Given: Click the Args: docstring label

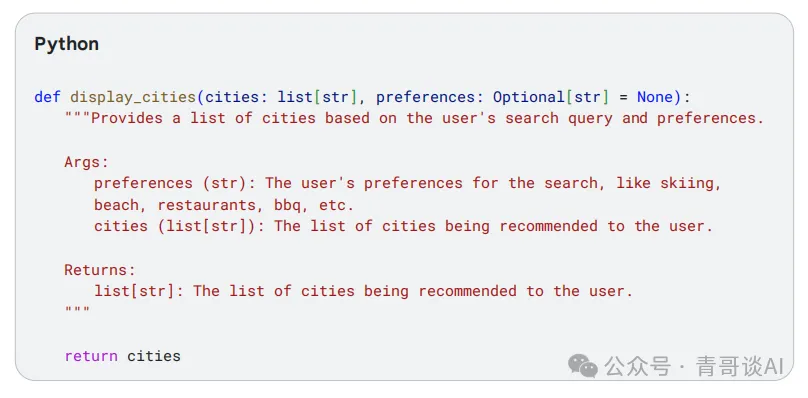Looking at the screenshot, I should pyautogui.click(x=87, y=162).
